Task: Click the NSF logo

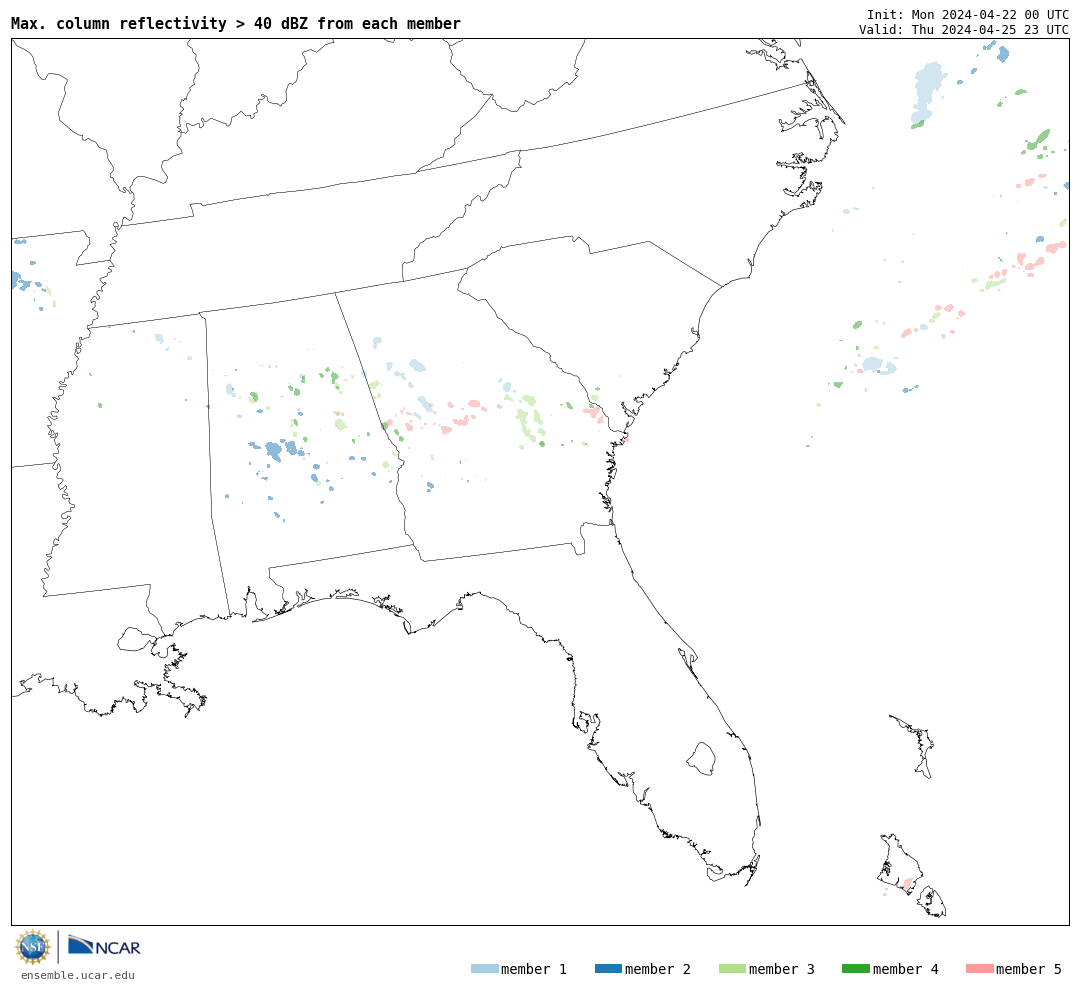Action: click(x=32, y=947)
